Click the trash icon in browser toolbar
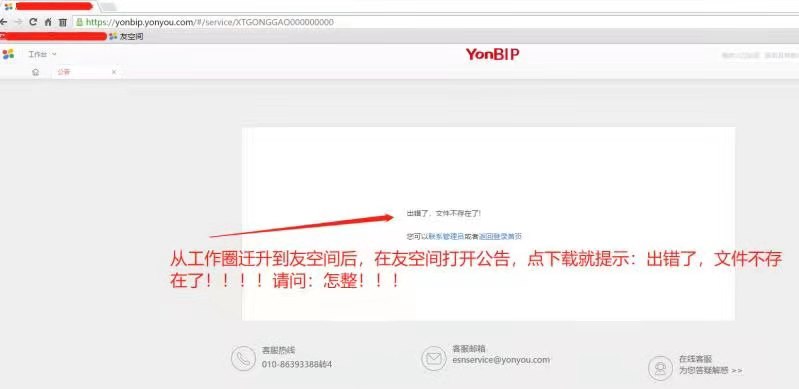 [x=63, y=22]
